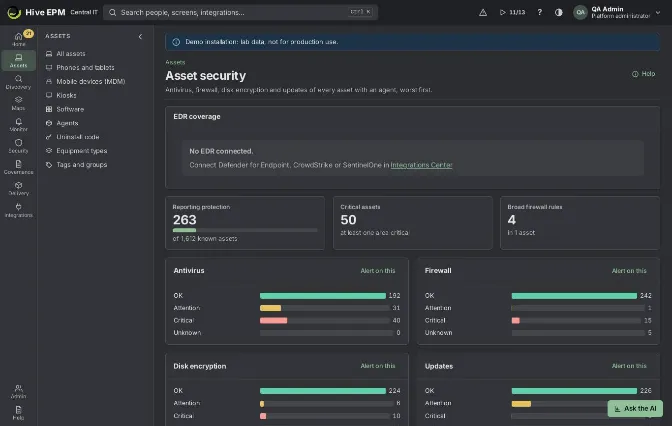Open the Governance document icon
Screen dimensions: 672x426
click(18, 167)
